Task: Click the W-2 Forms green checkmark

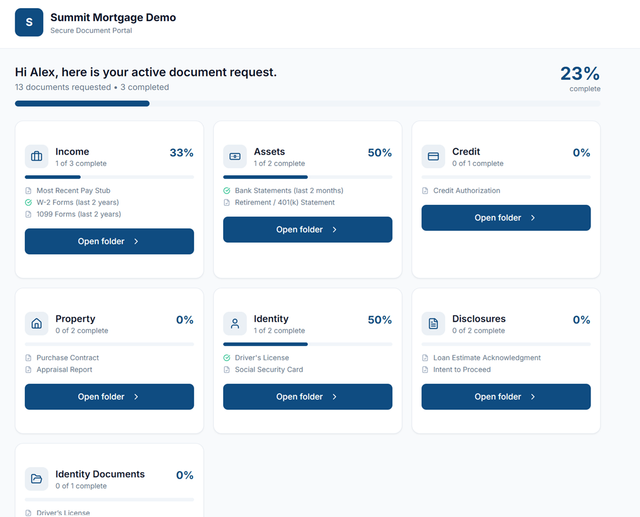Action: (x=28, y=202)
